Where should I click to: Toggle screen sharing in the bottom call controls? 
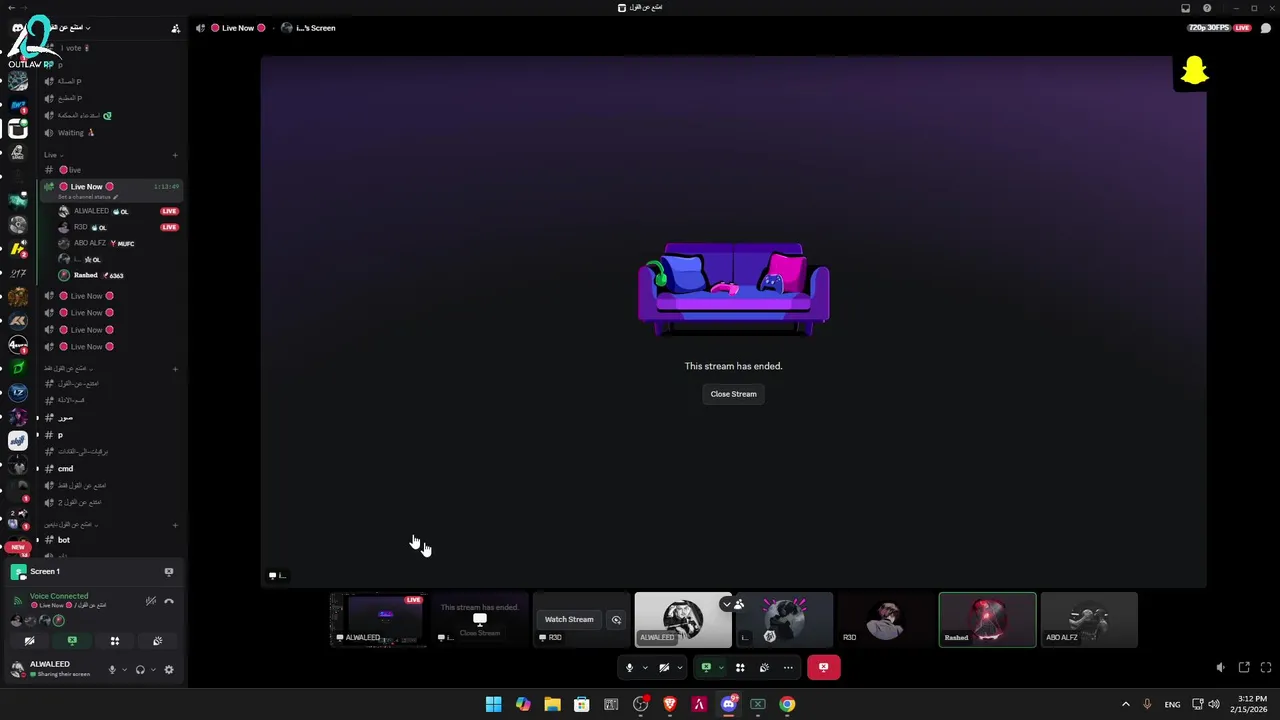[x=706, y=668]
